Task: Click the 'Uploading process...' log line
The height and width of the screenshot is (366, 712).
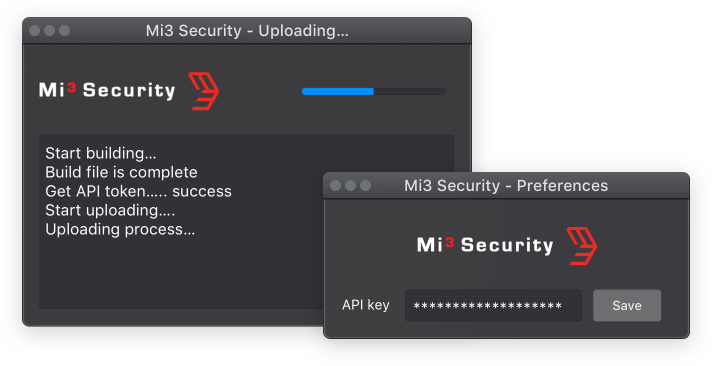Action: pyautogui.click(x=120, y=229)
